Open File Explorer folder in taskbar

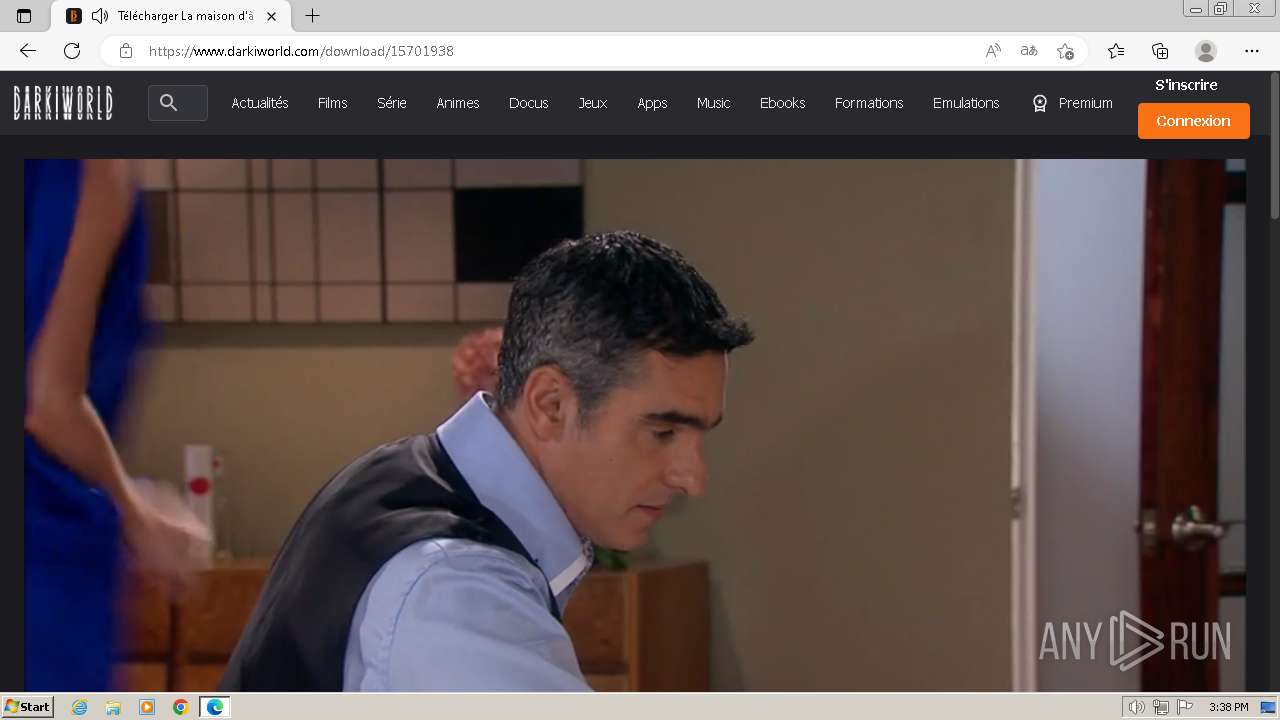113,707
